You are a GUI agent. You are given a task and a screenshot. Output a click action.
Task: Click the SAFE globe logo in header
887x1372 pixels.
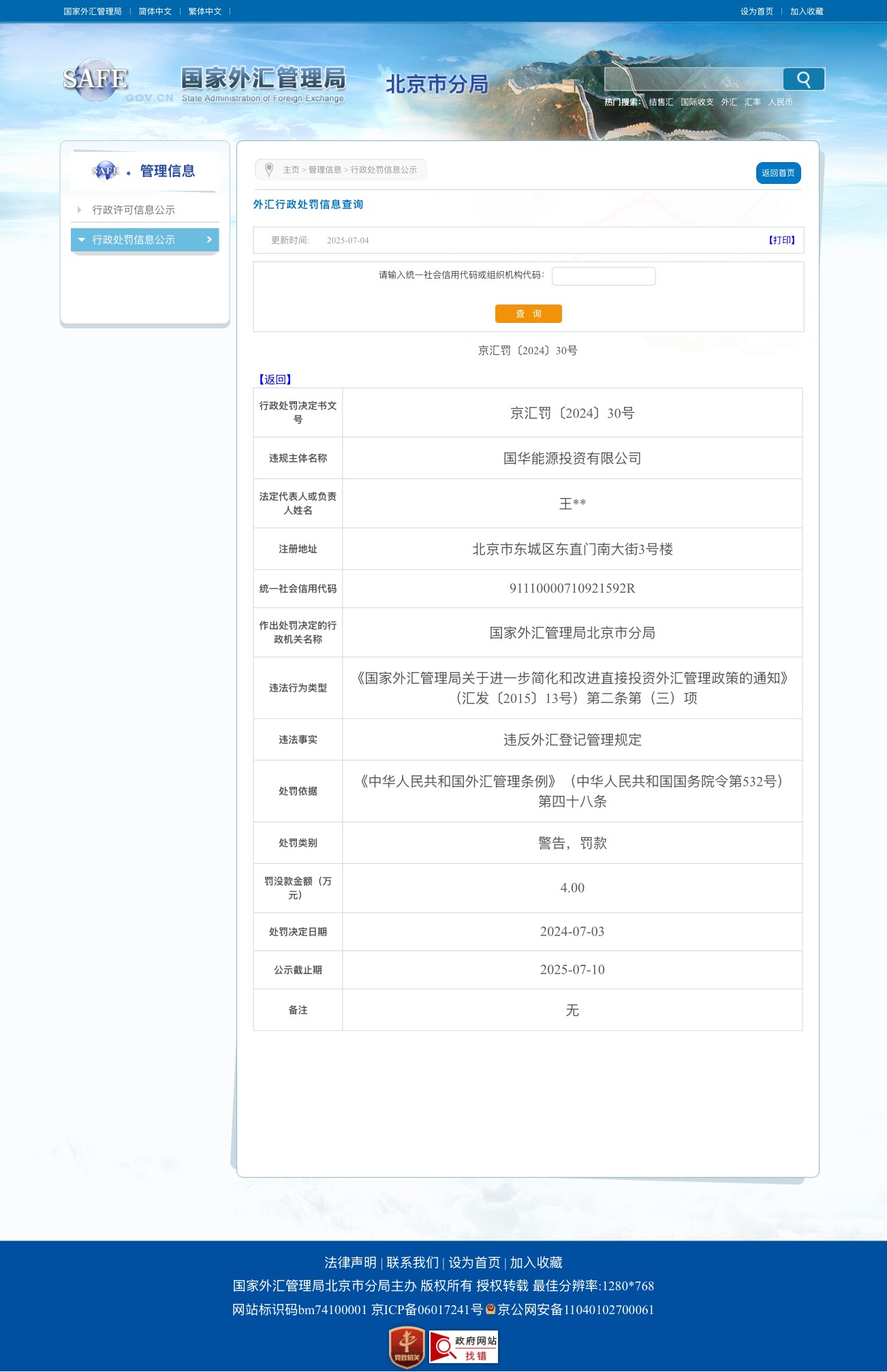pyautogui.click(x=96, y=80)
